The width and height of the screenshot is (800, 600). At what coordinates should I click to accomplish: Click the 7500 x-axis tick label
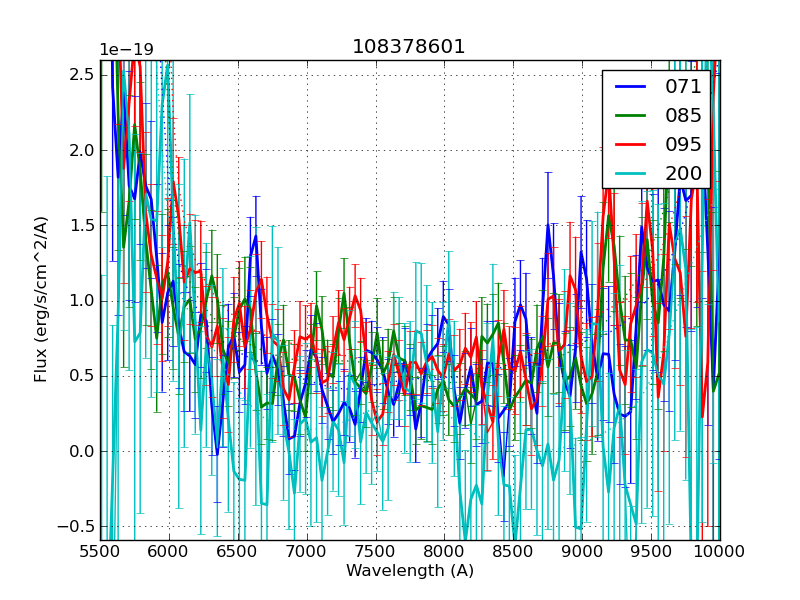[x=376, y=551]
